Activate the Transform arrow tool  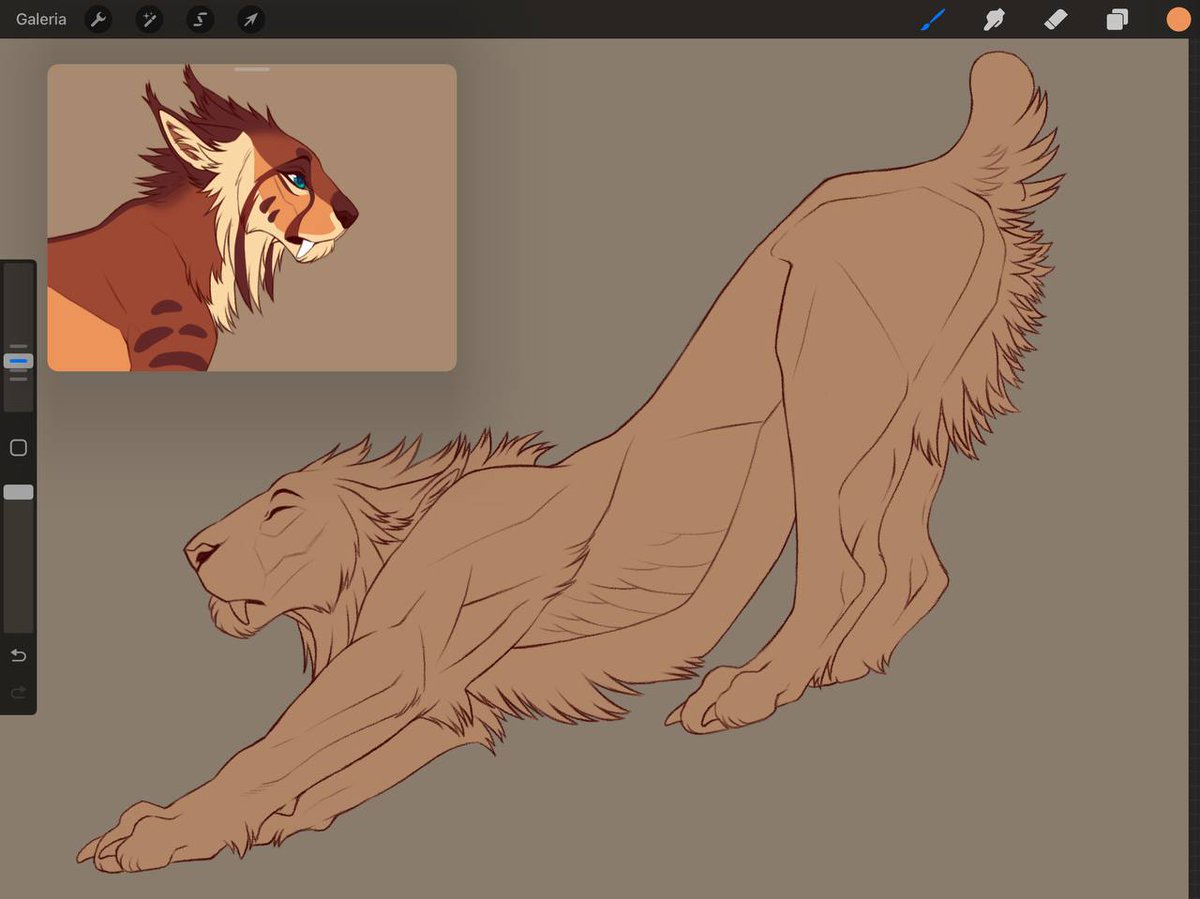251,19
